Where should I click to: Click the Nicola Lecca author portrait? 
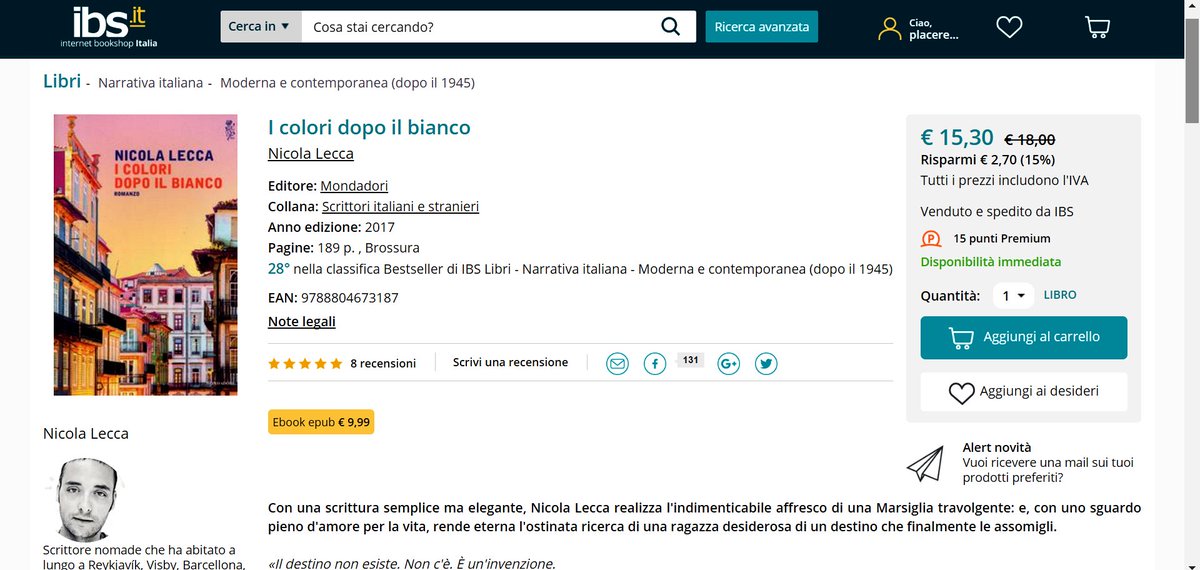pos(85,499)
